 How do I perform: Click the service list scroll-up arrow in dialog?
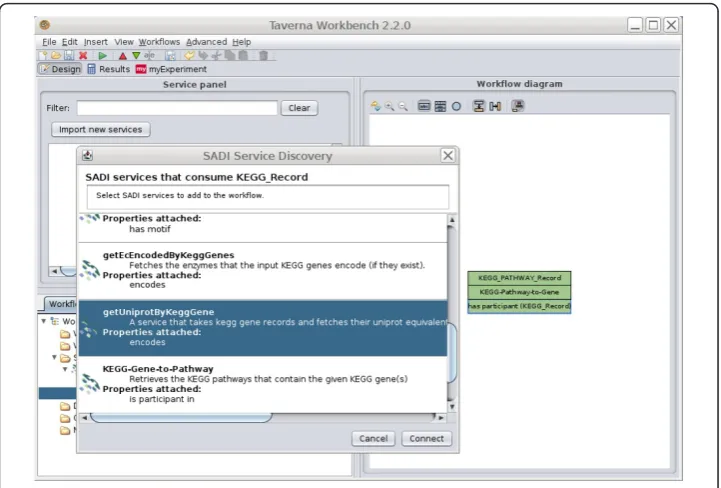(452, 220)
